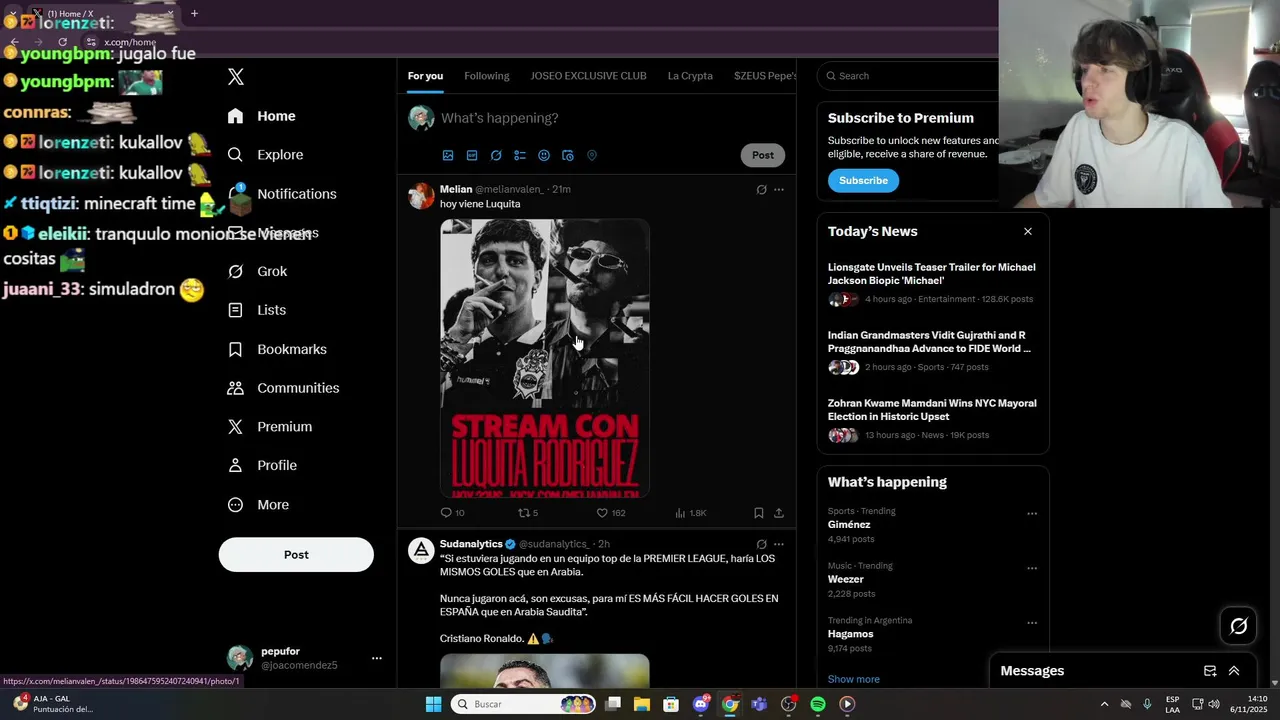1280x720 pixels.
Task: Click the grey Post button in composer
Action: tap(763, 155)
